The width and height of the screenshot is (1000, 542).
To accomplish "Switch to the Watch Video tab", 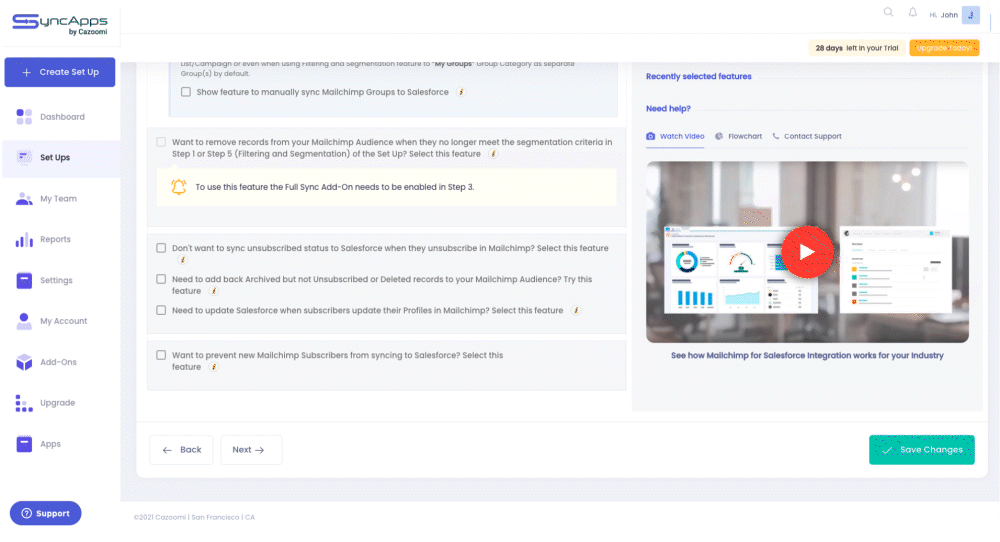I will [675, 136].
